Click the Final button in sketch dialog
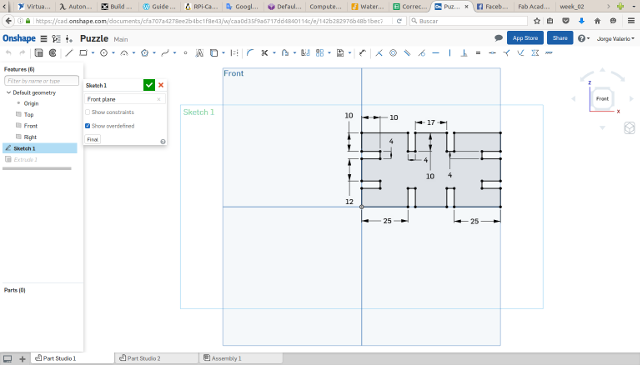The height and width of the screenshot is (365, 640). pyautogui.click(x=93, y=139)
